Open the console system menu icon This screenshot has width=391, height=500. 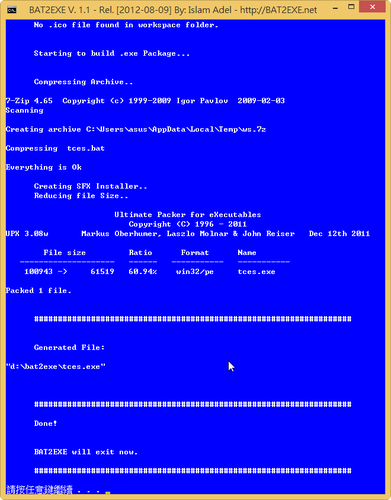[x=12, y=10]
